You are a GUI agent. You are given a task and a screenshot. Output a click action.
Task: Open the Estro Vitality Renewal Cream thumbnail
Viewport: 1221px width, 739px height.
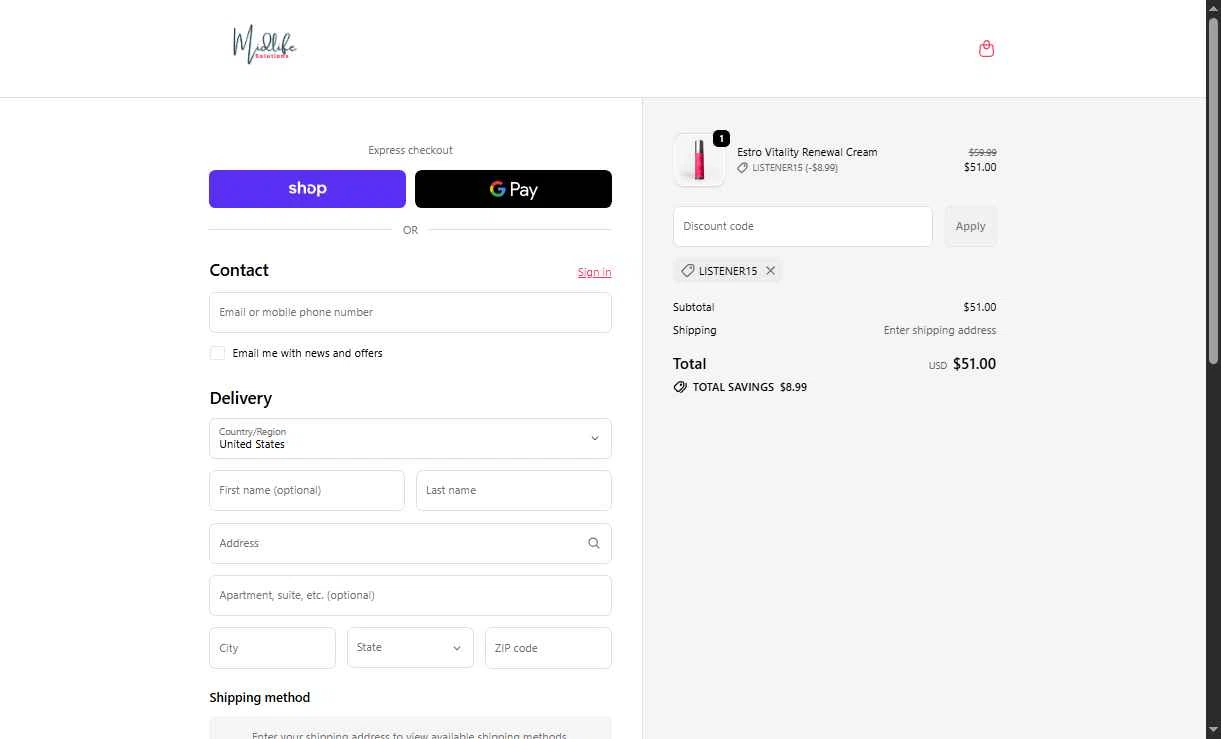tap(699, 160)
